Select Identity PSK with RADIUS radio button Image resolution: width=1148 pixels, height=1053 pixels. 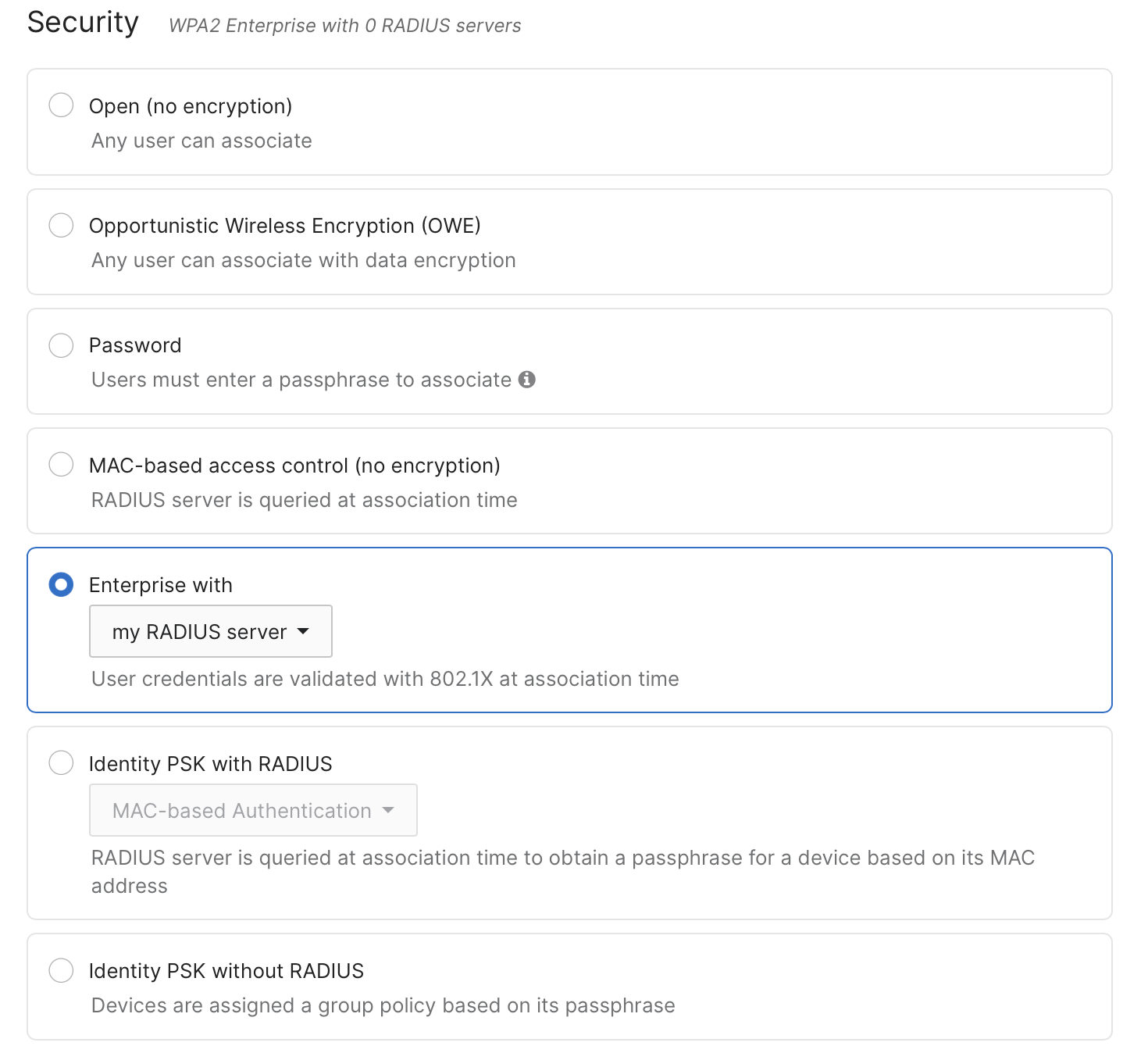click(x=61, y=762)
